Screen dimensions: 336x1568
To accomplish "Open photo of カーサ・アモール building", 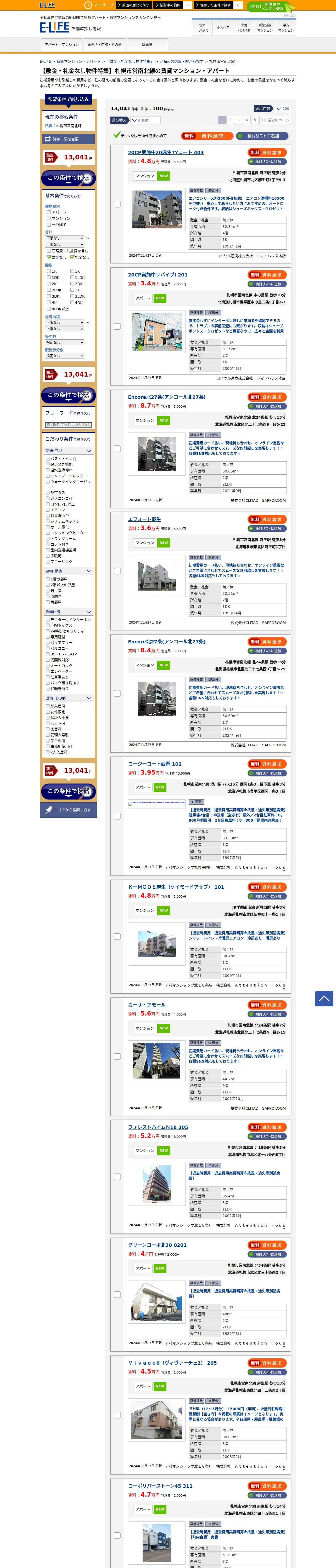I will 157,1060.
